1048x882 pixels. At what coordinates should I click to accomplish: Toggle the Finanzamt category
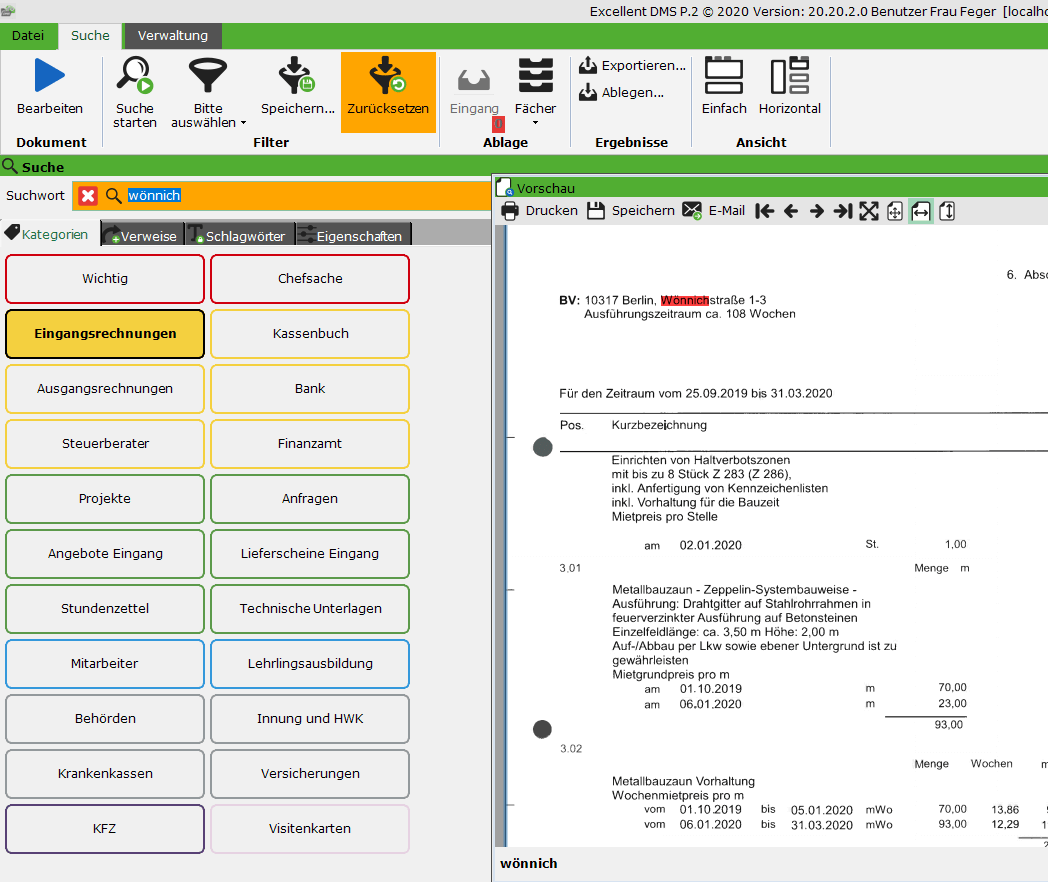[x=310, y=444]
